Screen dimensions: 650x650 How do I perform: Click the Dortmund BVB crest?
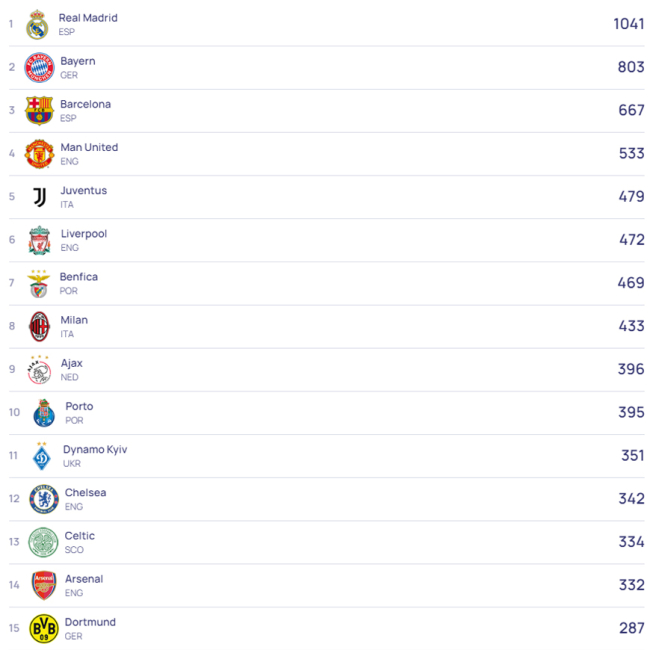[43, 629]
